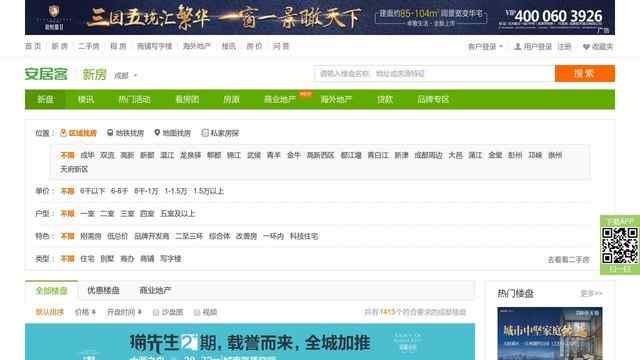Open the 贷款 navigation tab
Viewport: 640px width, 360px height.
[x=384, y=99]
